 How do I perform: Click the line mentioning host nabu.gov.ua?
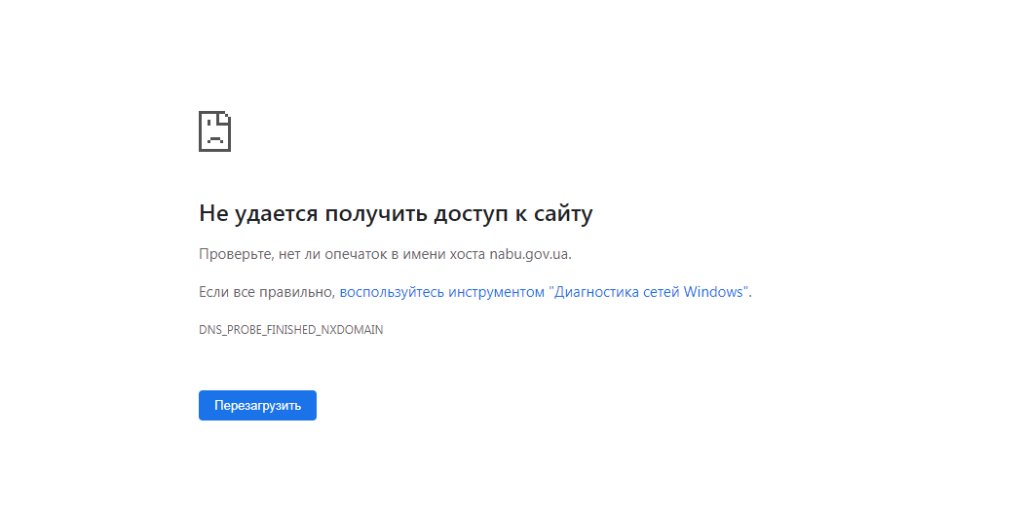pos(385,254)
